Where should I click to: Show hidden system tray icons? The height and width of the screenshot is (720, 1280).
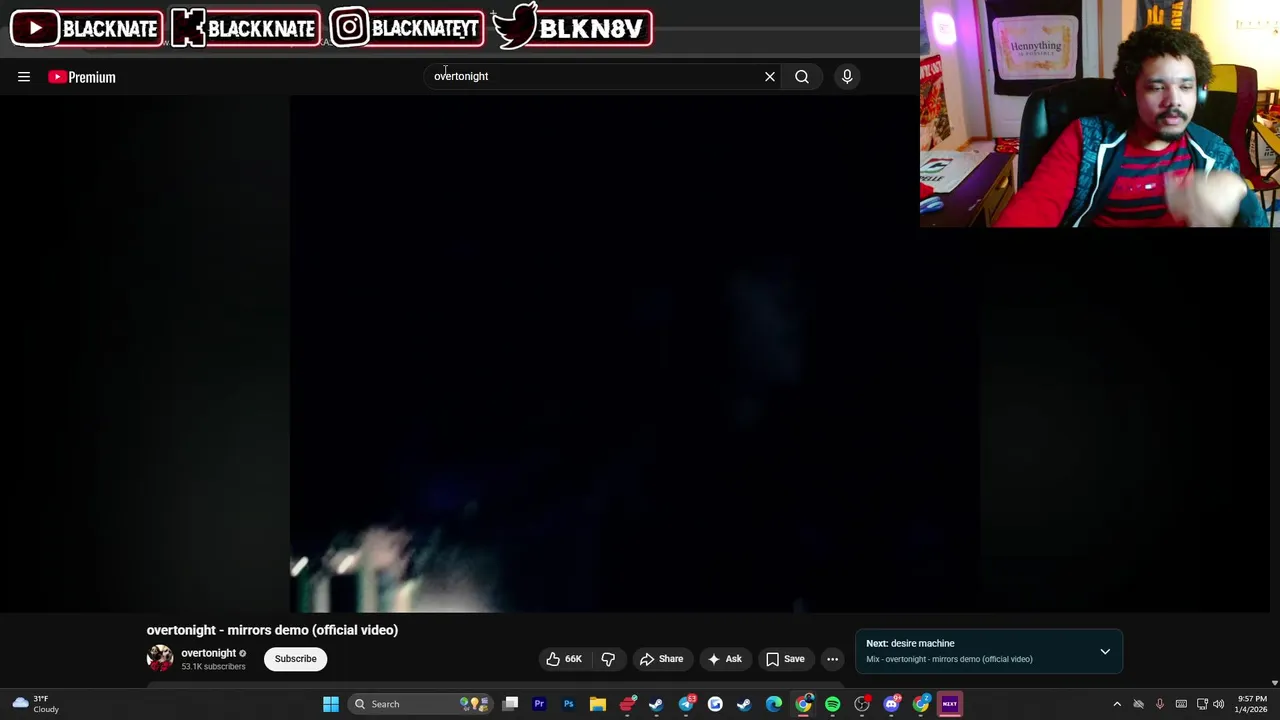coord(1117,704)
